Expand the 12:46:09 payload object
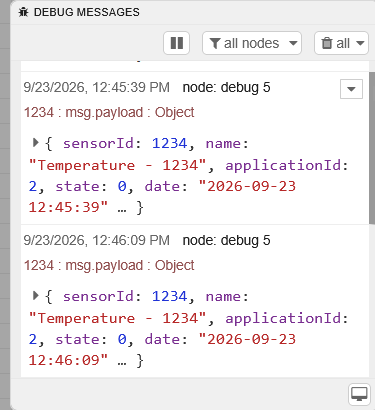 coord(36,295)
